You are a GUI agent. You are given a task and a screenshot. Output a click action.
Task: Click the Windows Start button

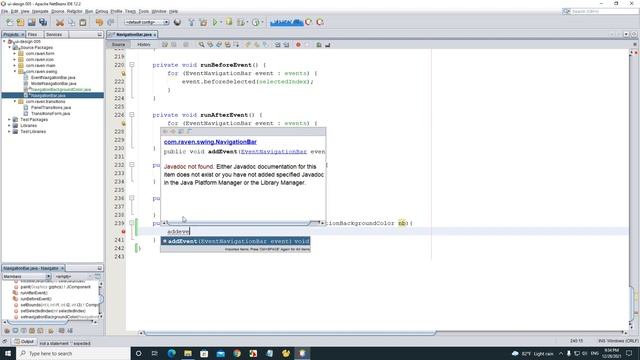[8, 353]
